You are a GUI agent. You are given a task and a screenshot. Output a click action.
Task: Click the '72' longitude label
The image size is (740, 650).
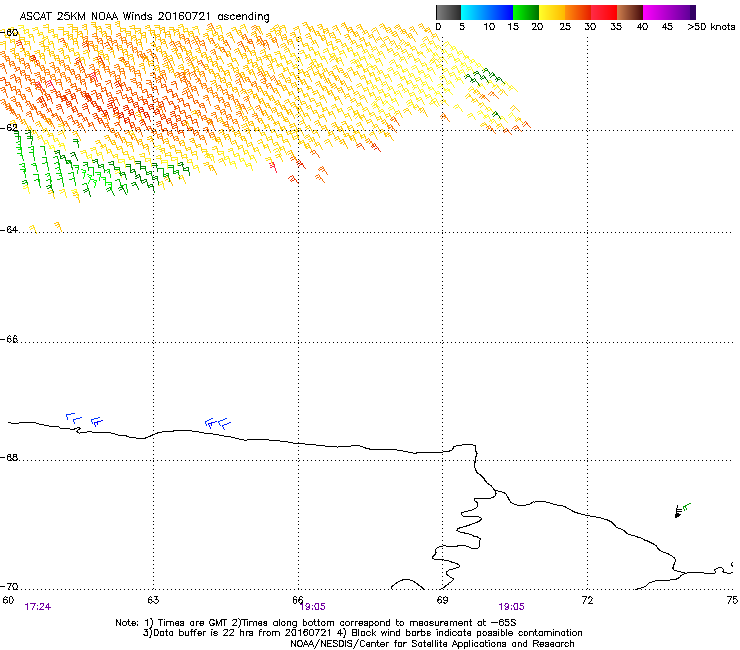point(587,600)
